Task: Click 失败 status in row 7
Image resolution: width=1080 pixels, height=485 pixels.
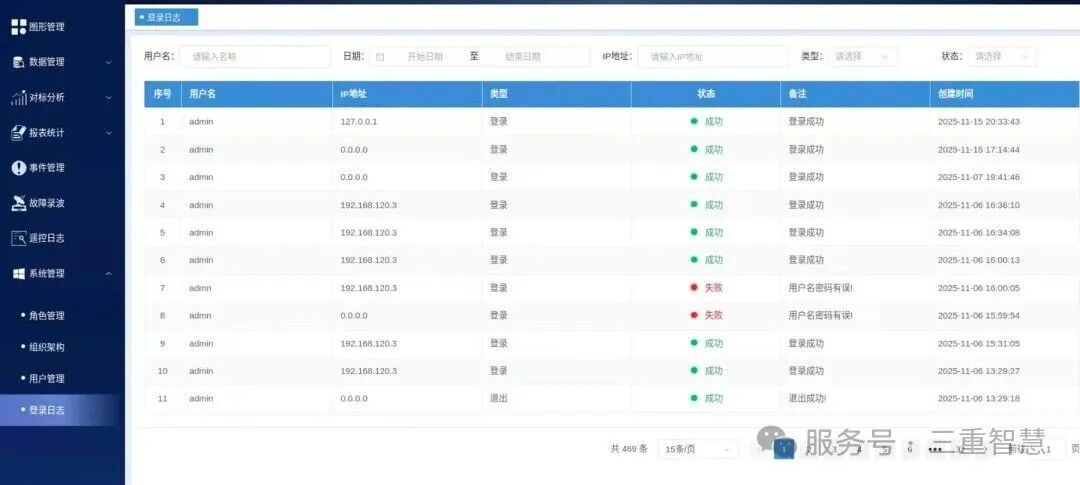Action: click(714, 288)
